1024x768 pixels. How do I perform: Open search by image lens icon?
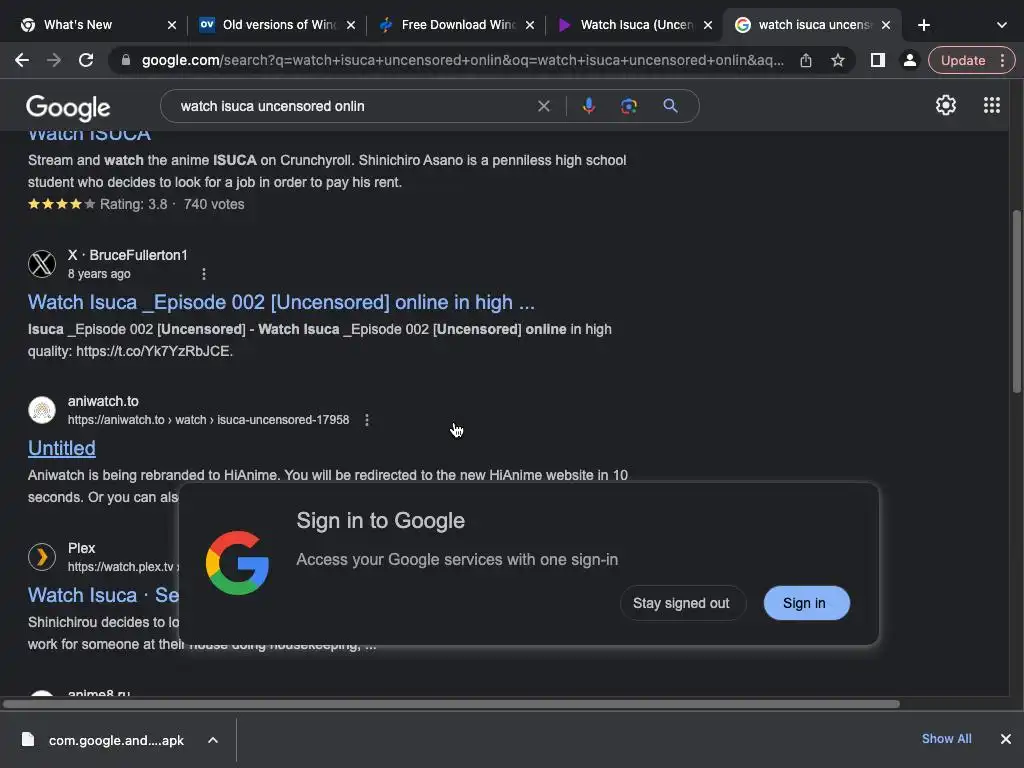click(x=628, y=106)
